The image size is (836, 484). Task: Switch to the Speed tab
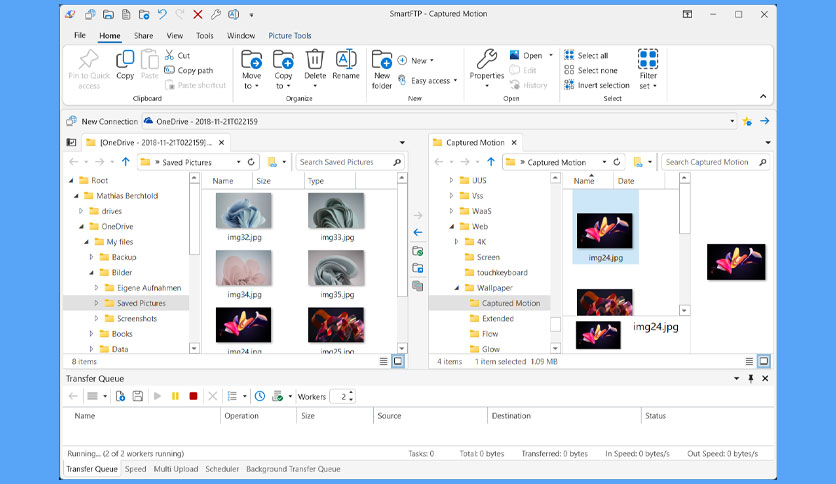[135, 469]
